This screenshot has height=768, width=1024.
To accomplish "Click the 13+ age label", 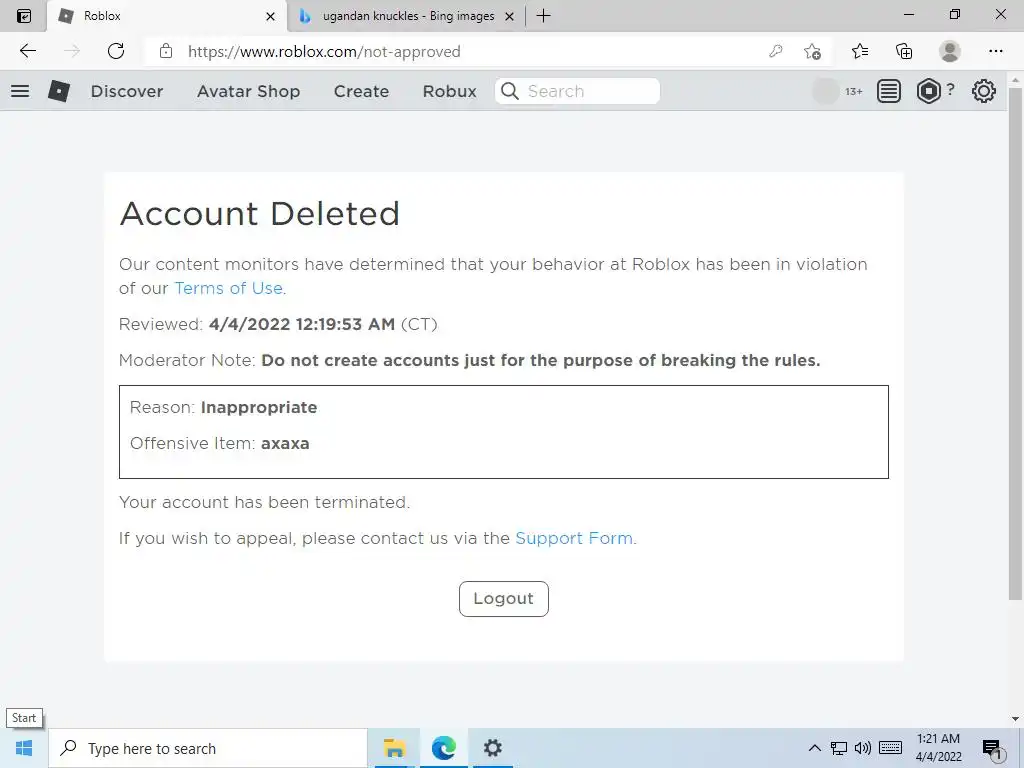I will (854, 91).
